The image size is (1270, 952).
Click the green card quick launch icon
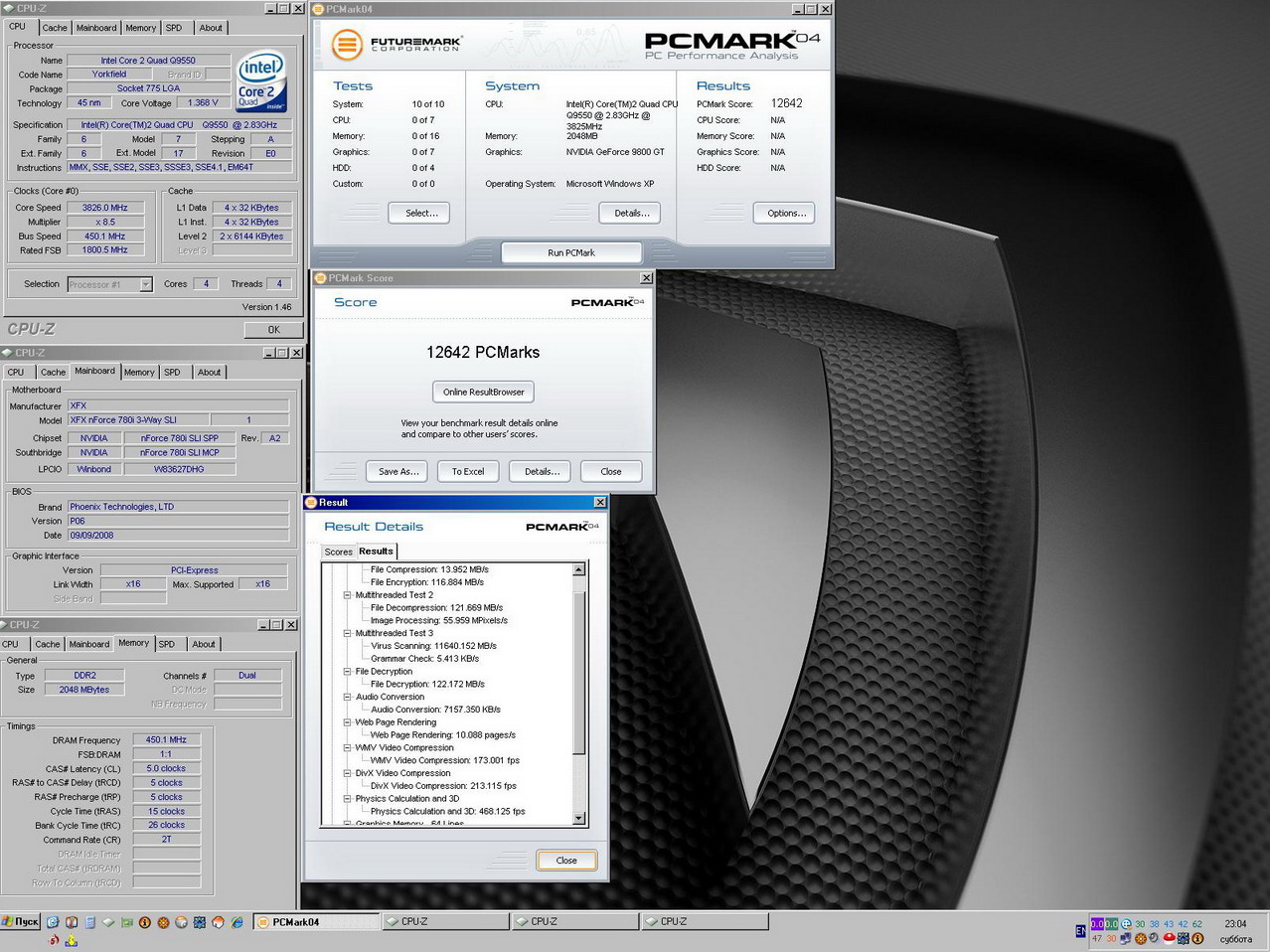click(x=127, y=922)
